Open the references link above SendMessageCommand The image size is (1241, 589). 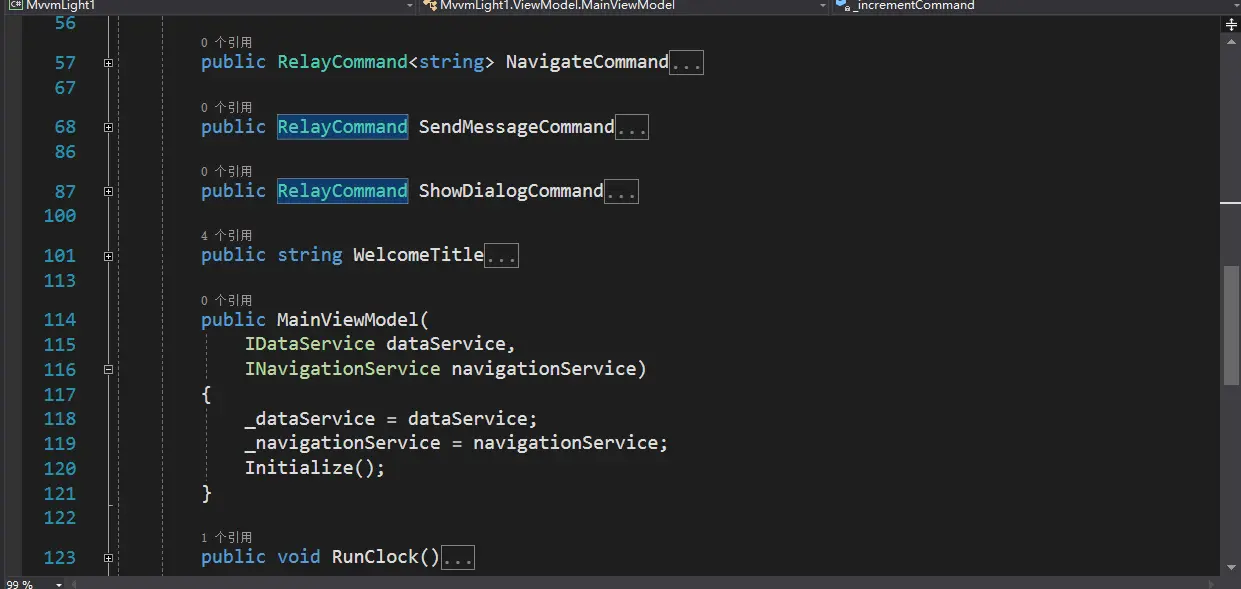(x=226, y=107)
